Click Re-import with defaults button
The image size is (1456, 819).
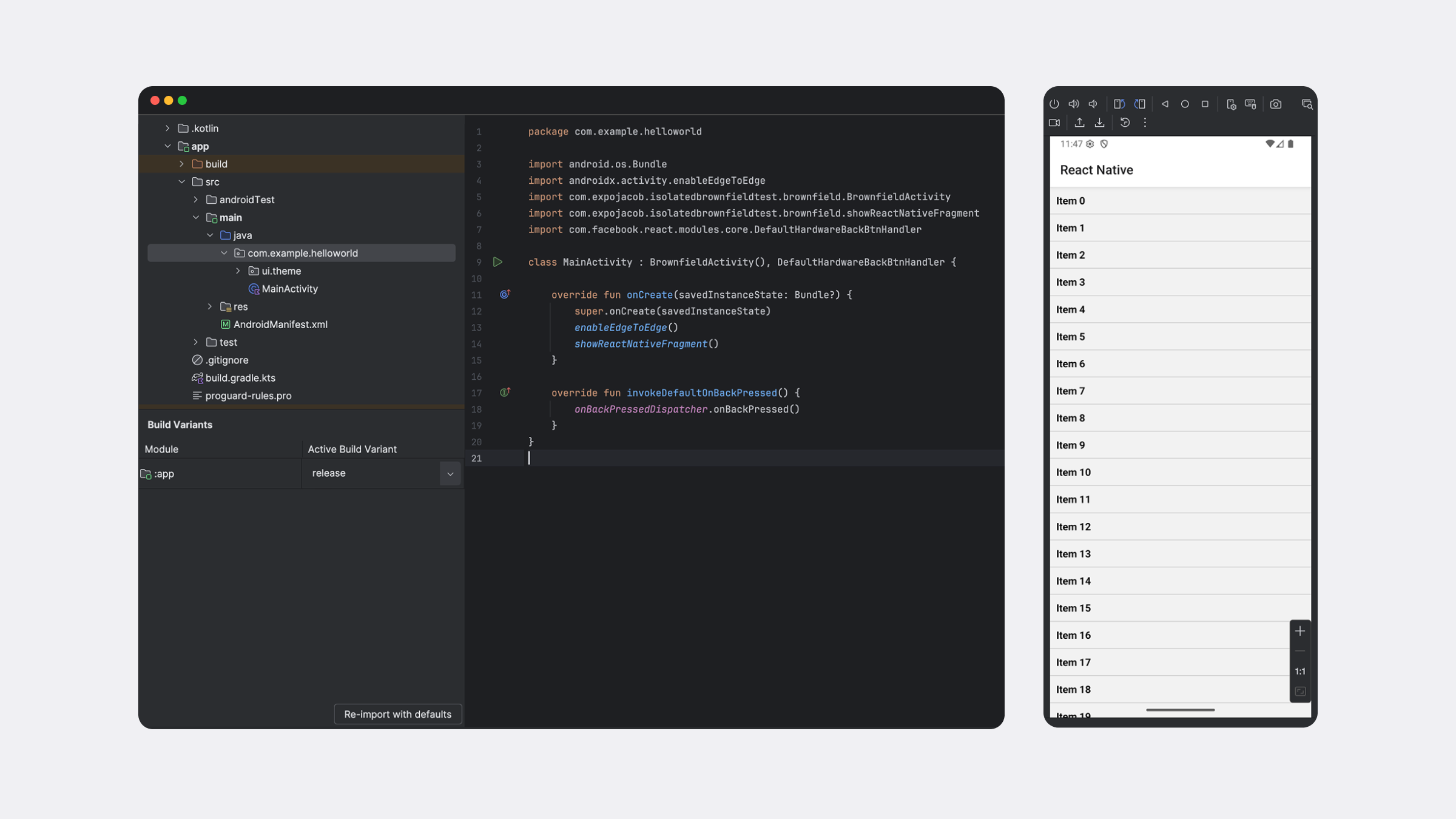point(398,714)
